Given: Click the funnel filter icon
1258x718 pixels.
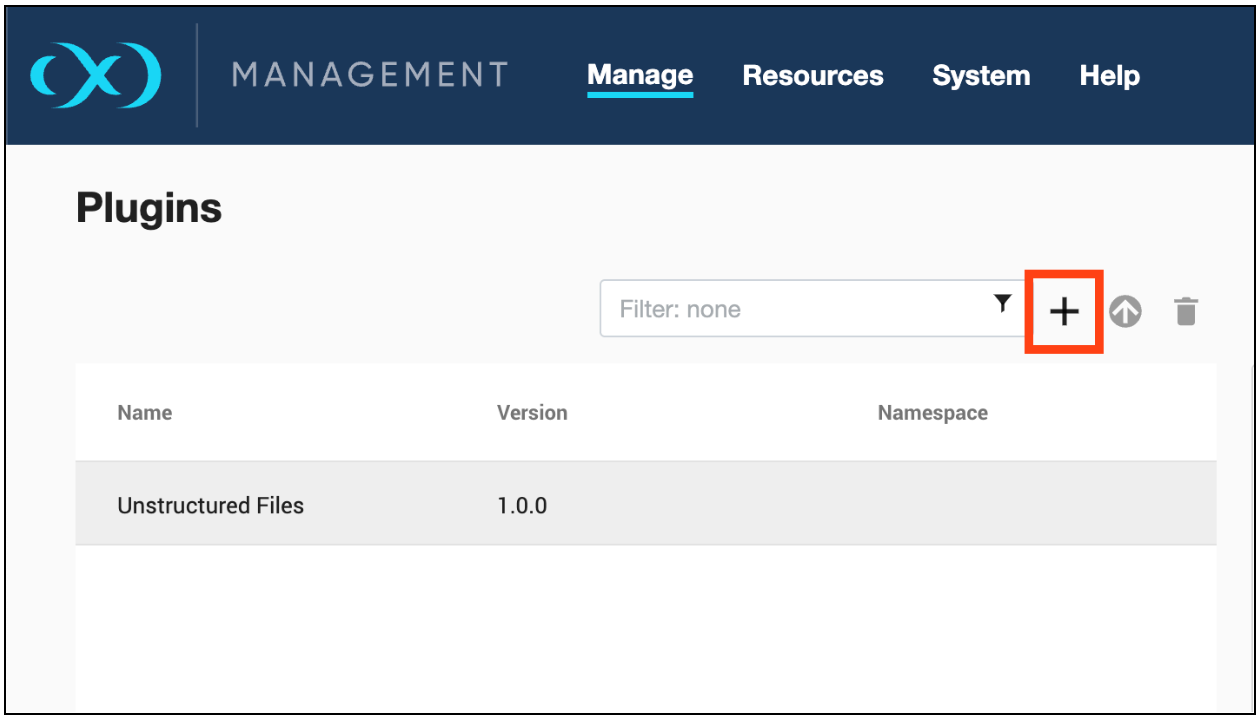Looking at the screenshot, I should pyautogui.click(x=1003, y=304).
